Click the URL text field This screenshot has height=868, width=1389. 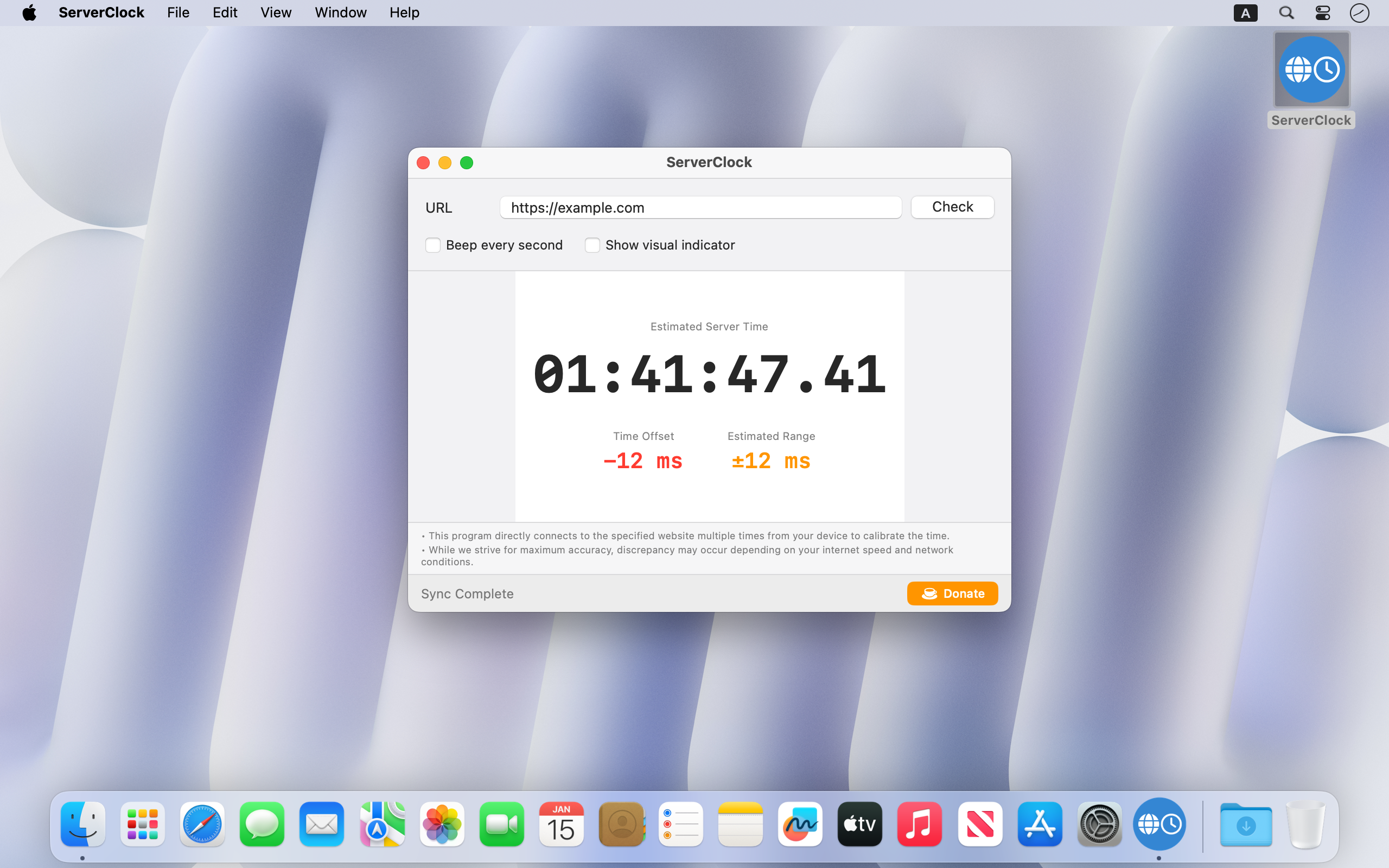700,208
